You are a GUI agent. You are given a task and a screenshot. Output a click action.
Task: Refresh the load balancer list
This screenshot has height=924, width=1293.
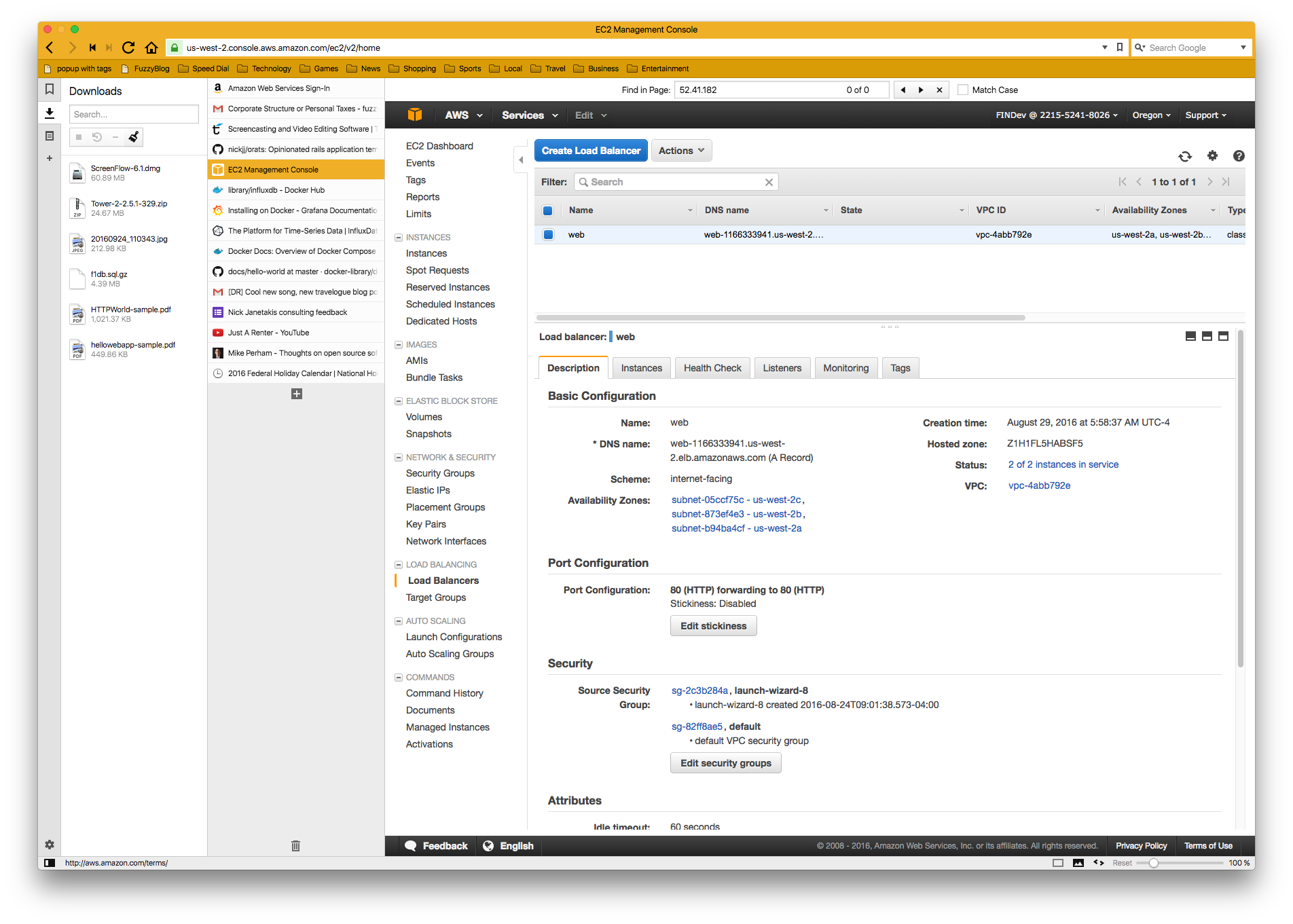point(1185,156)
